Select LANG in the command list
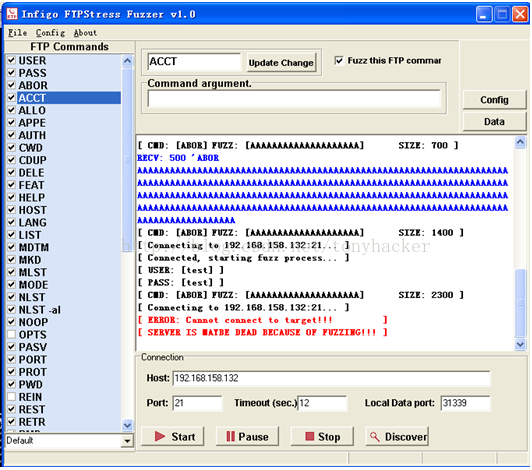This screenshot has width=532, height=470. [32, 223]
